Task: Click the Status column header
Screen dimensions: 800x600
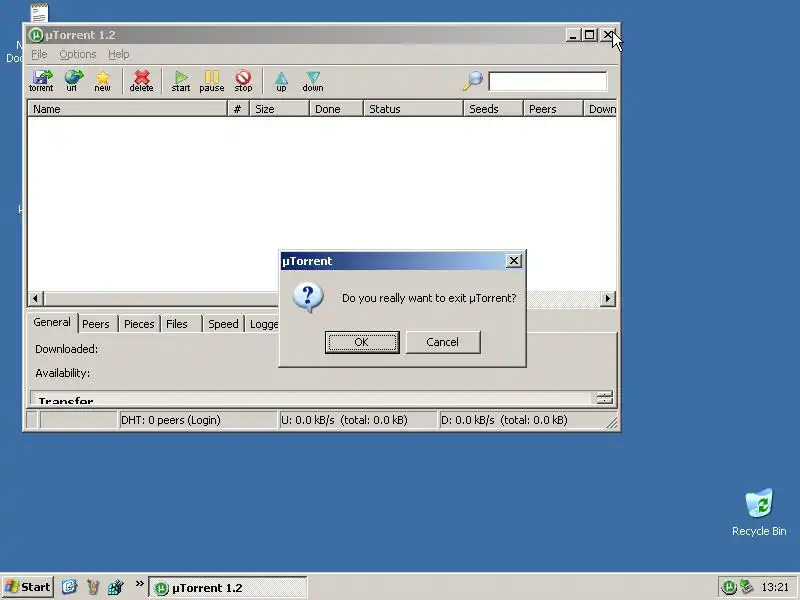Action: point(413,109)
